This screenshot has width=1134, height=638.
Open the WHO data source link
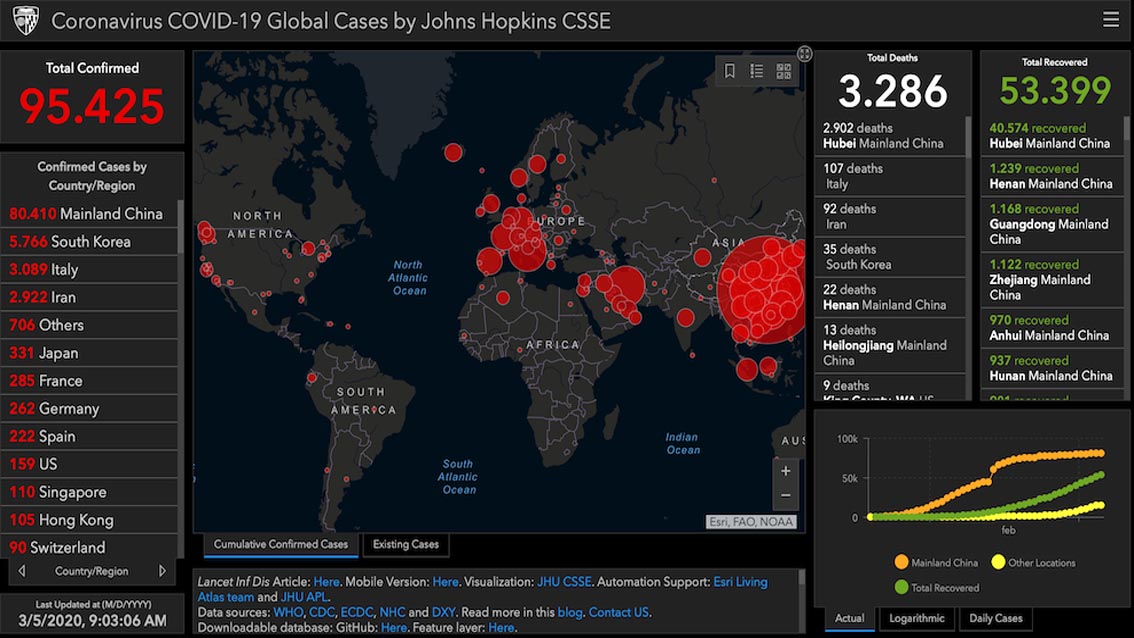pyautogui.click(x=288, y=612)
